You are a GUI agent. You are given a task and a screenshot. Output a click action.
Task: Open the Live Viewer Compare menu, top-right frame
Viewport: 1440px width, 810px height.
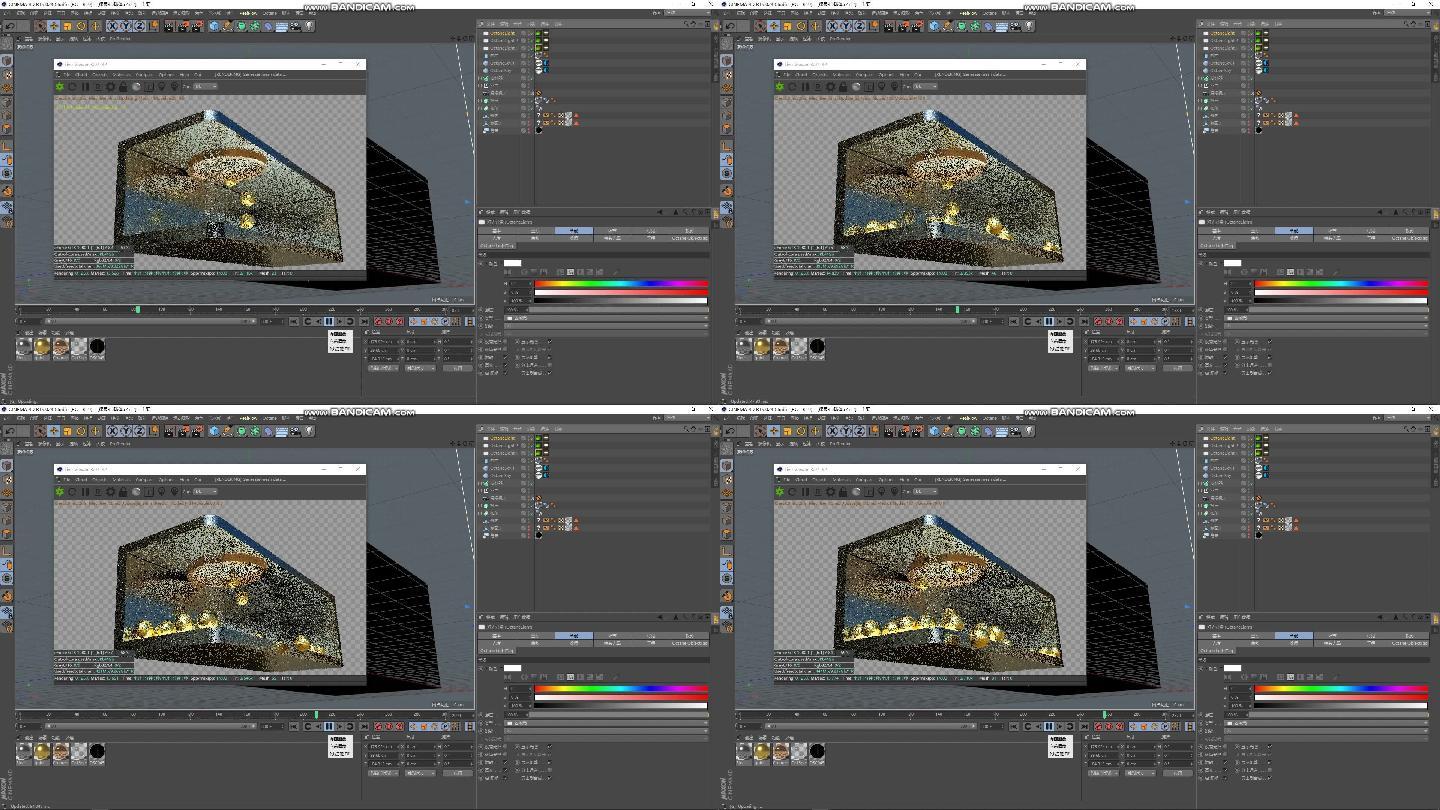pyautogui.click(x=865, y=74)
